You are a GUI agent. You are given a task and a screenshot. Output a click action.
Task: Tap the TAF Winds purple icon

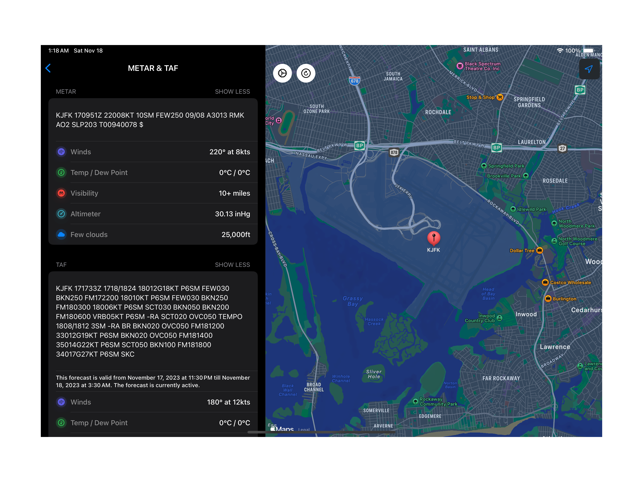tap(61, 402)
